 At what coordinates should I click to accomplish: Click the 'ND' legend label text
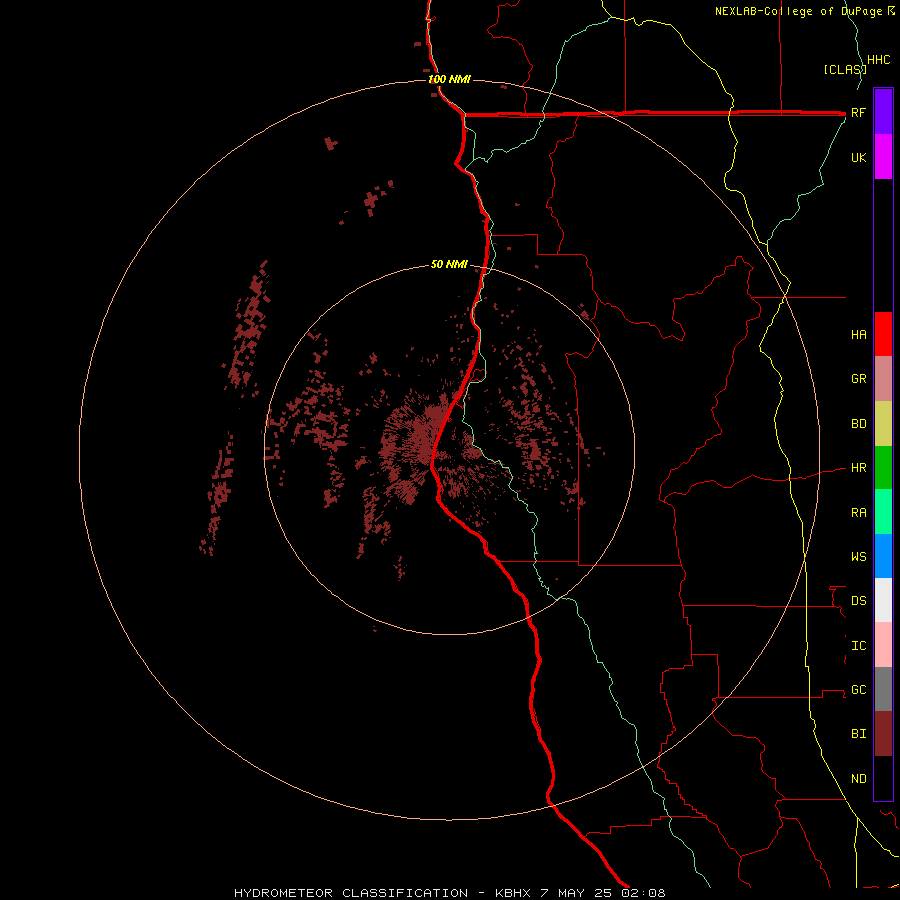[858, 779]
